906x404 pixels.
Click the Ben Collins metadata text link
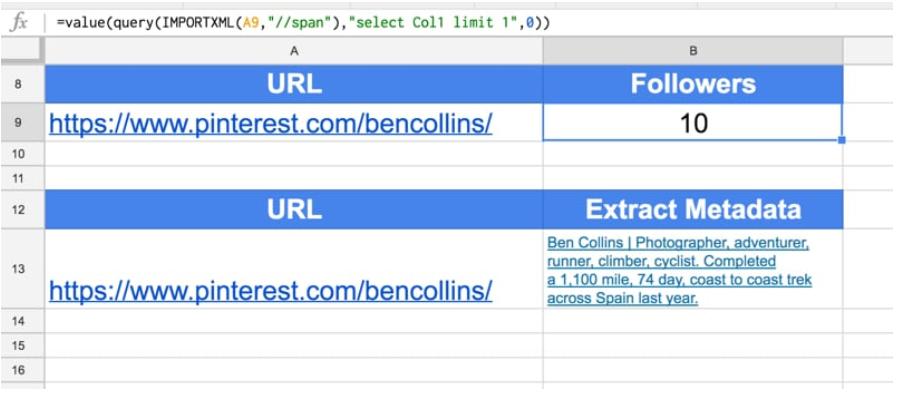pyautogui.click(x=680, y=270)
